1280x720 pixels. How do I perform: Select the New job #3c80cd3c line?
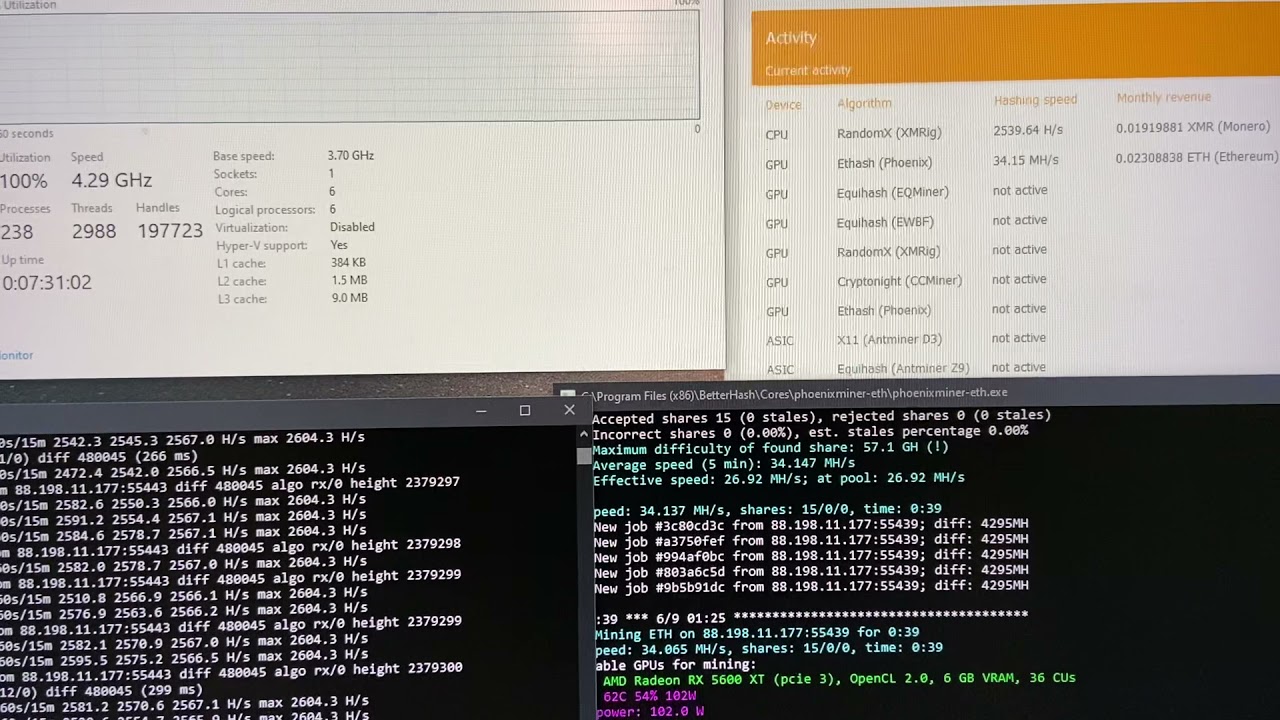811,524
